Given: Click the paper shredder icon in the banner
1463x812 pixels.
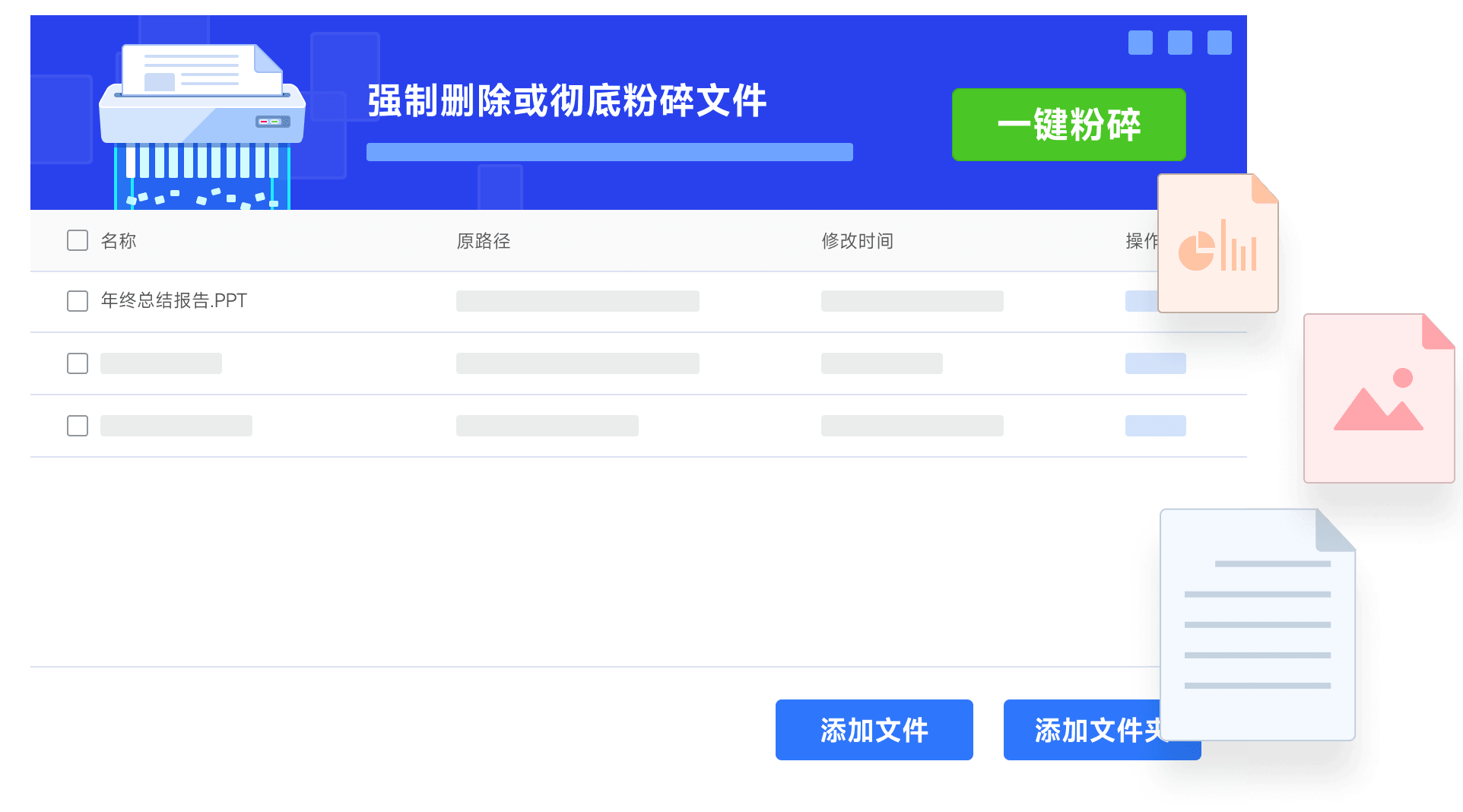Looking at the screenshot, I should pos(202,126).
